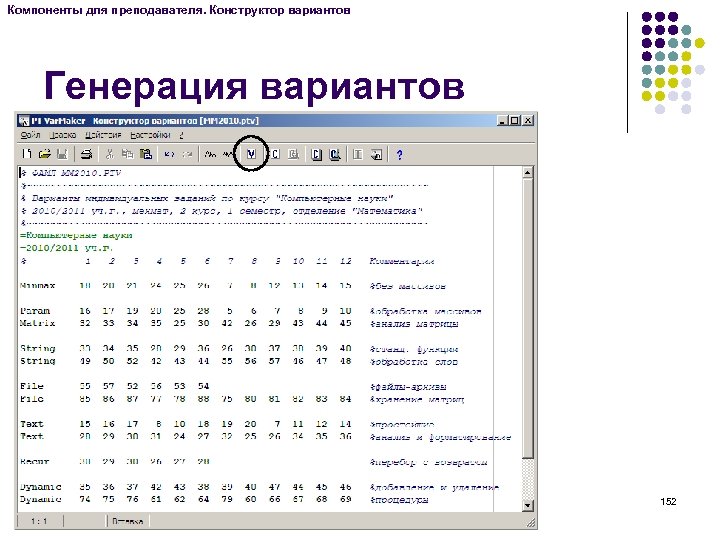Click the export icon left of help

[x=376, y=154]
